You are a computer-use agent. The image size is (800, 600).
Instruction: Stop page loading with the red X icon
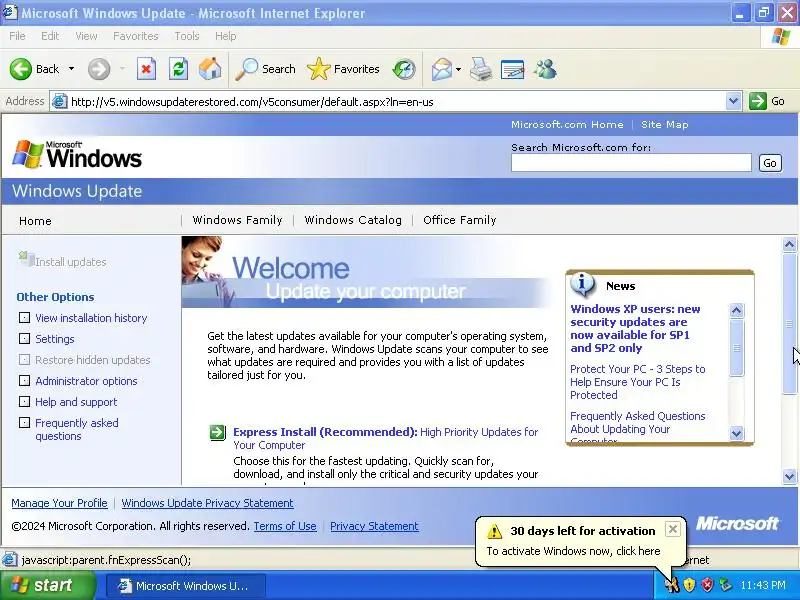(146, 69)
